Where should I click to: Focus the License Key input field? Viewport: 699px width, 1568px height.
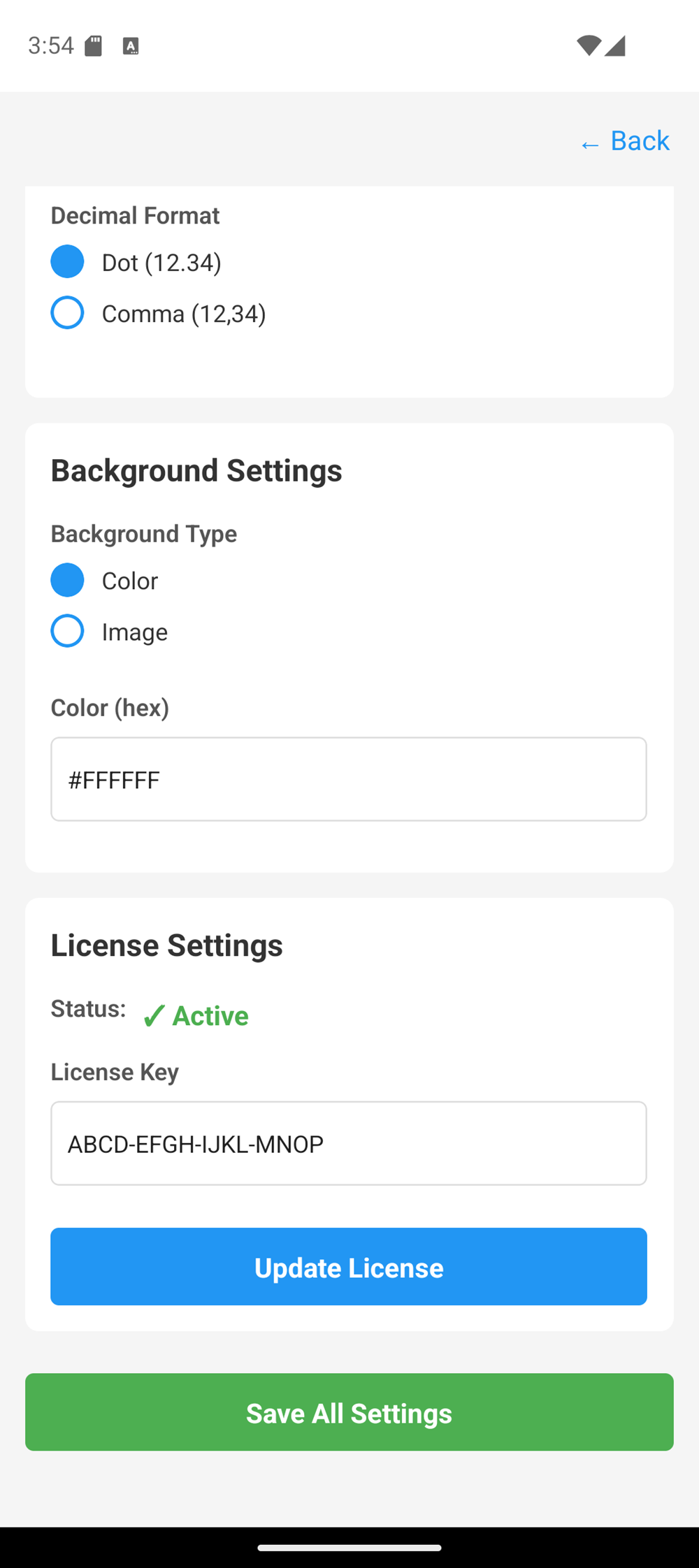[349, 1143]
